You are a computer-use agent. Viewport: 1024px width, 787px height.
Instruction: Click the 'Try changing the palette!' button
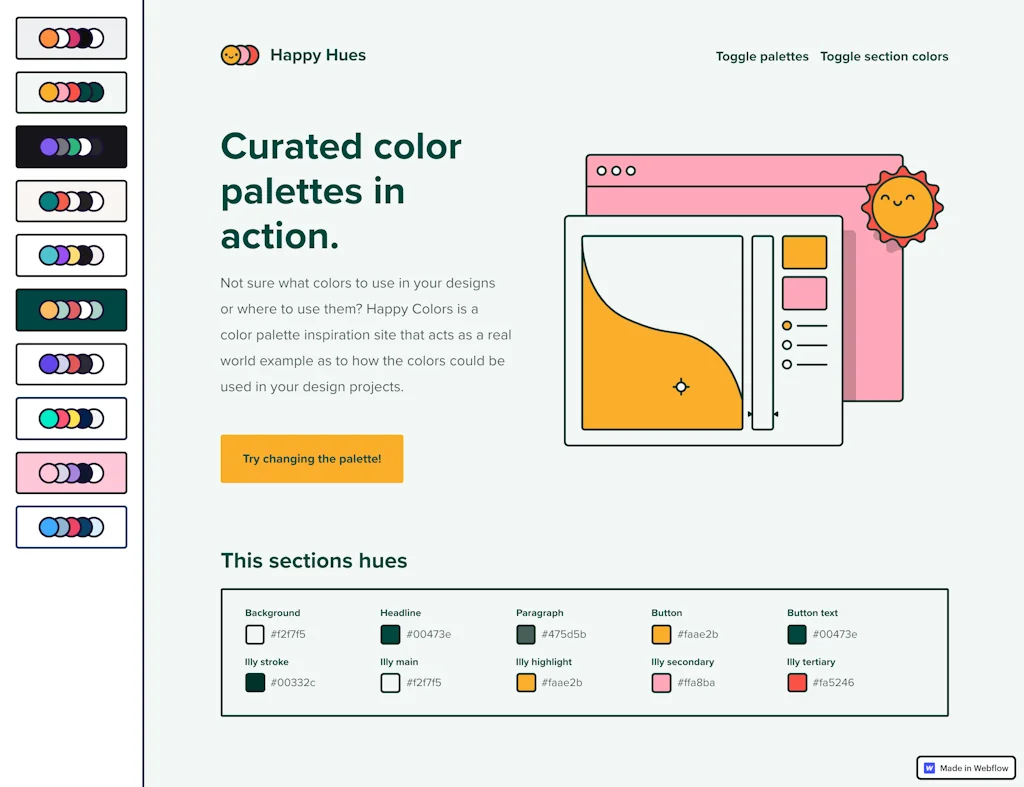(311, 458)
